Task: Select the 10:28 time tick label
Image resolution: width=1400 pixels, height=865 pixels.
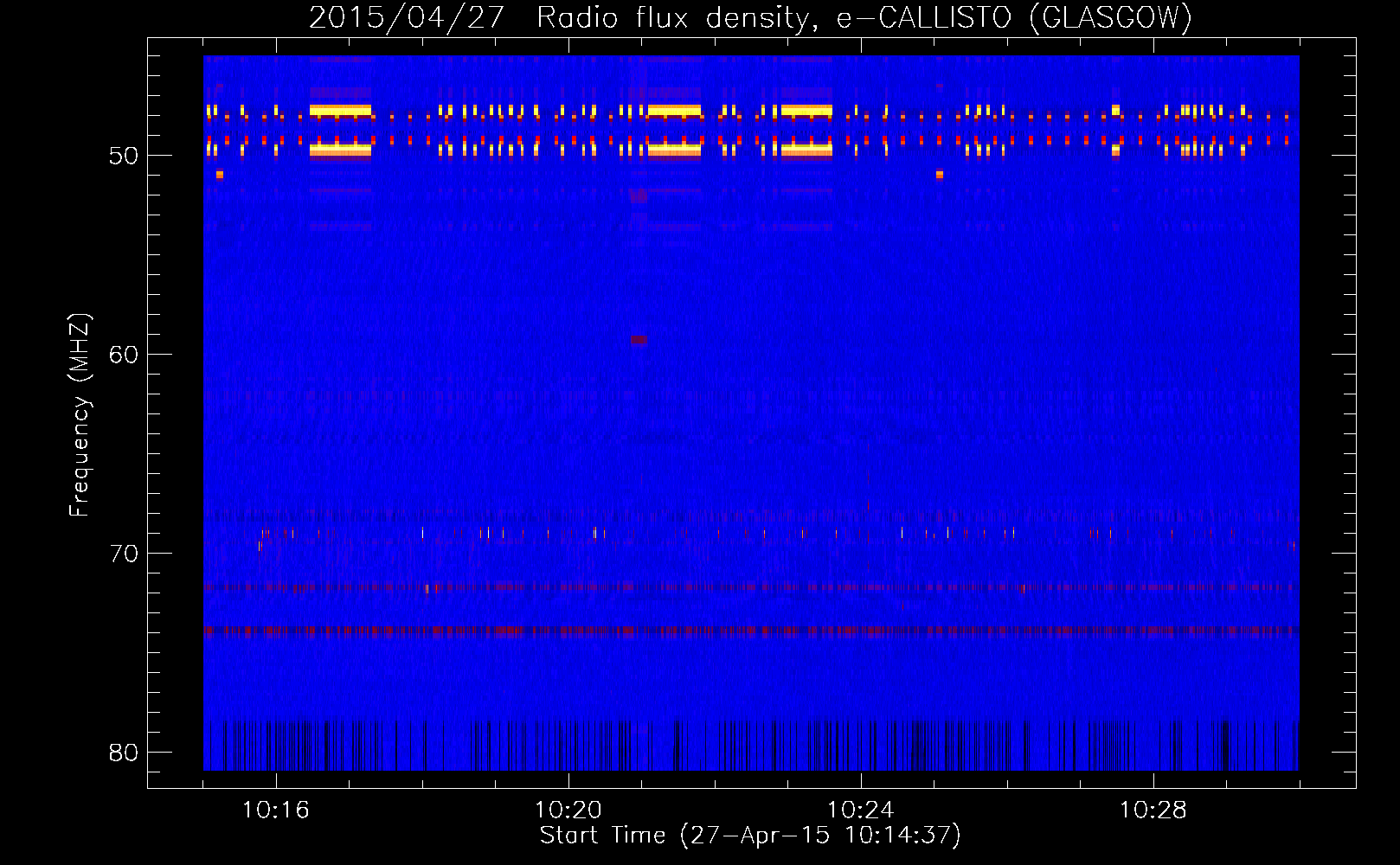Action: (1153, 810)
